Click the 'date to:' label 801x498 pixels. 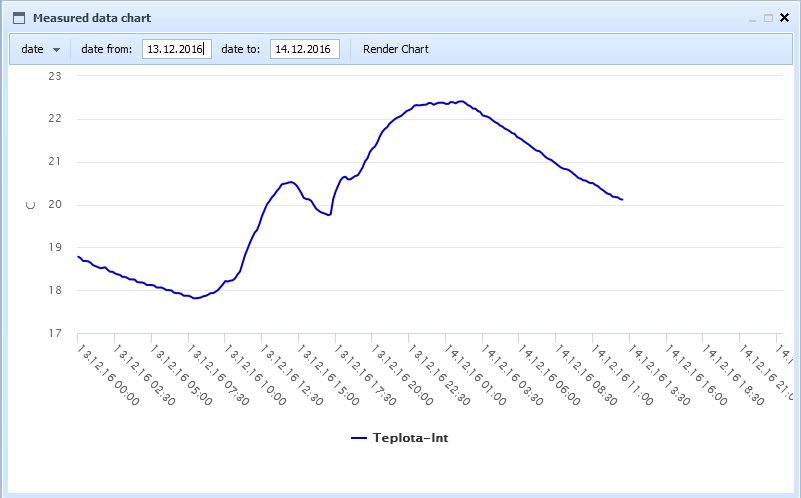coord(241,49)
